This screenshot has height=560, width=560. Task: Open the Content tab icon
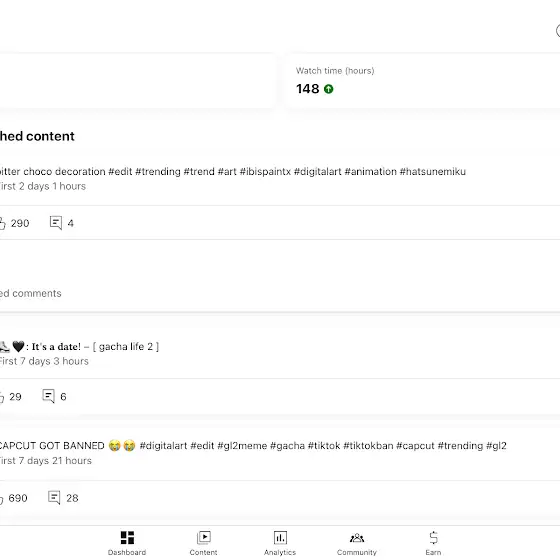point(204,538)
